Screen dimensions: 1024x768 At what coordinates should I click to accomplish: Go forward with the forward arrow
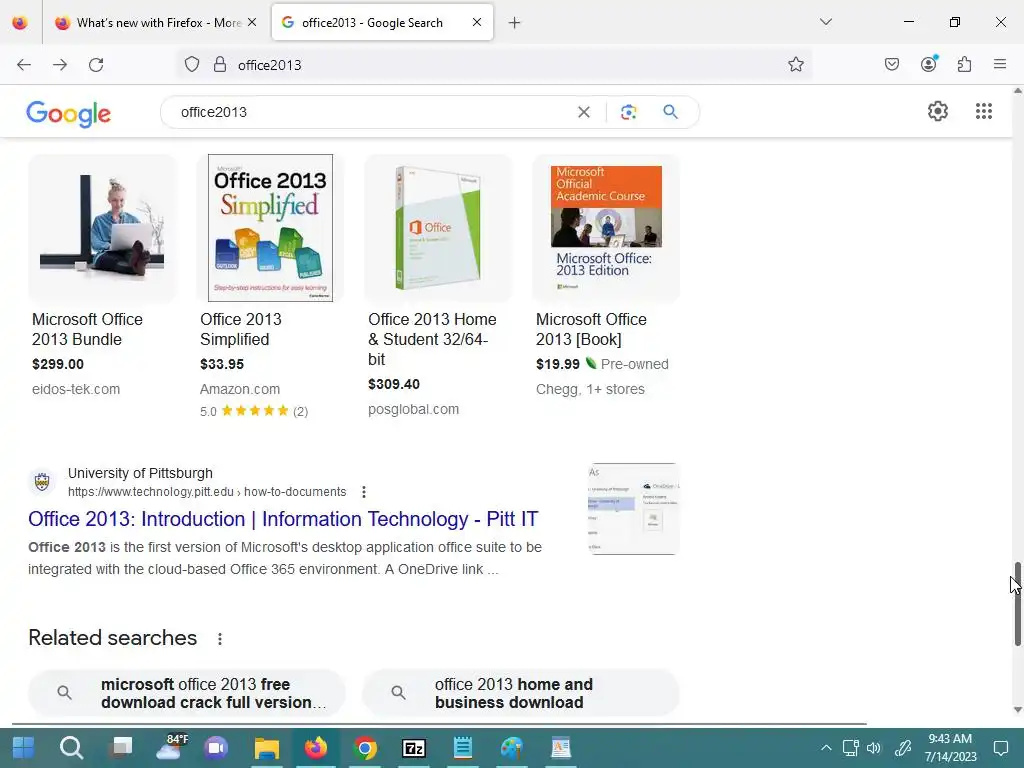pos(60,65)
